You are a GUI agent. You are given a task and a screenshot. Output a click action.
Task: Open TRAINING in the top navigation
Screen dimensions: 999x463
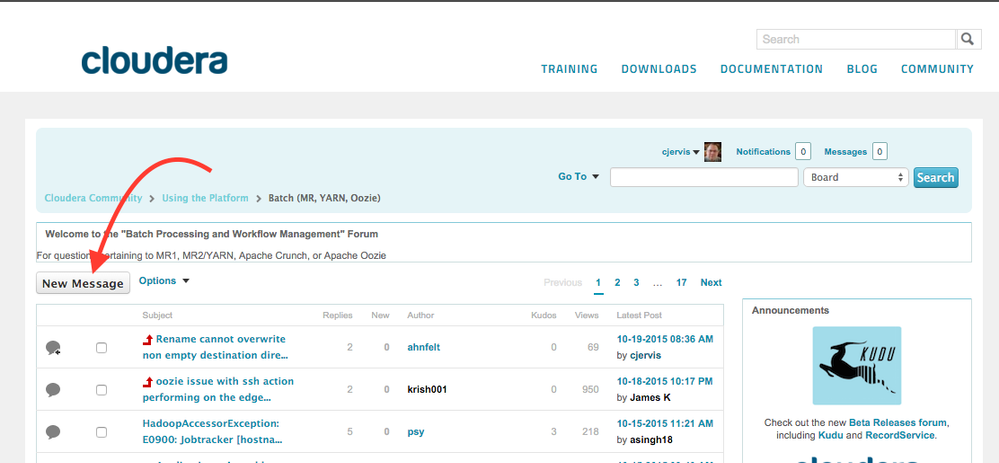(570, 69)
